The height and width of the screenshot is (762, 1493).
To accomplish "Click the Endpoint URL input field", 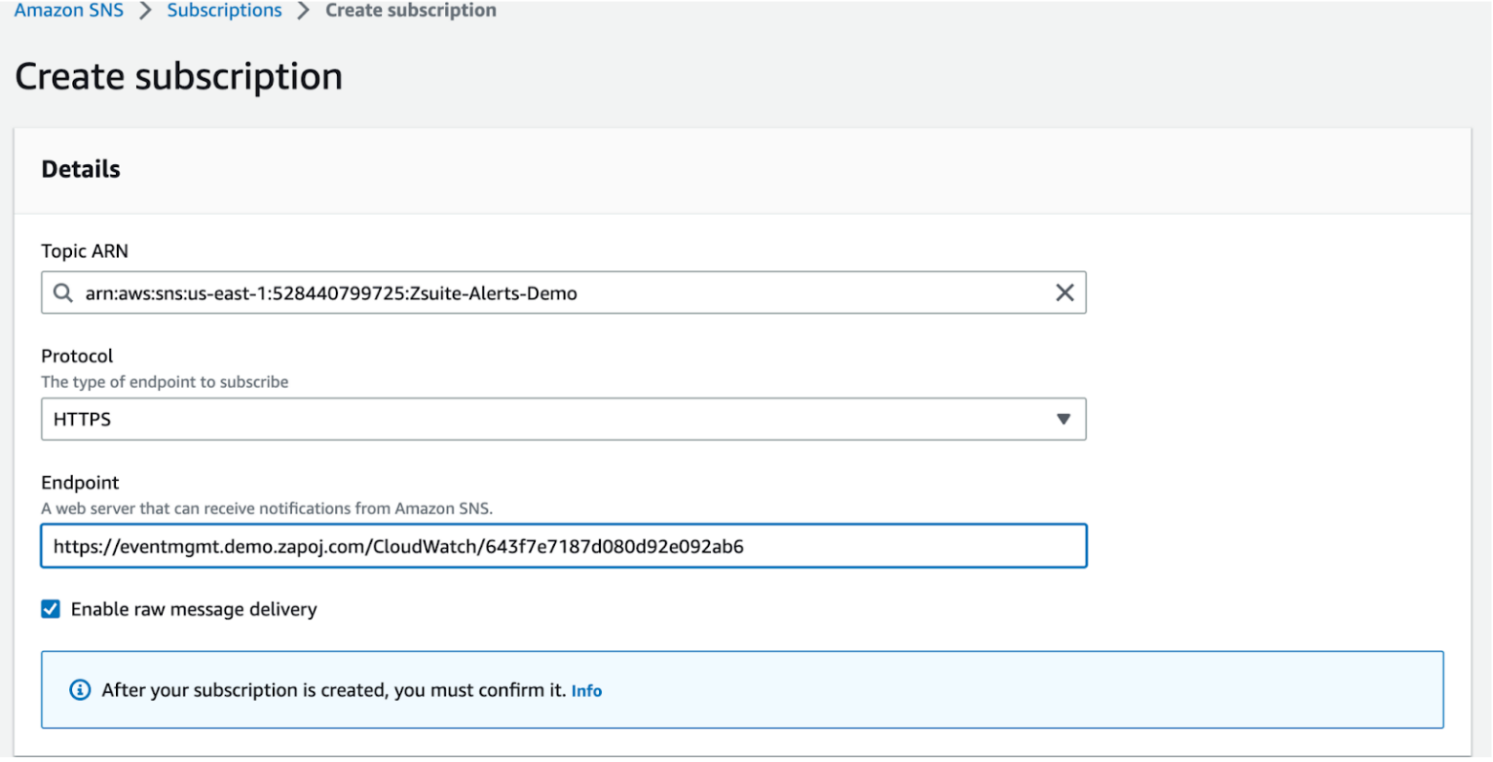I will 563,547.
